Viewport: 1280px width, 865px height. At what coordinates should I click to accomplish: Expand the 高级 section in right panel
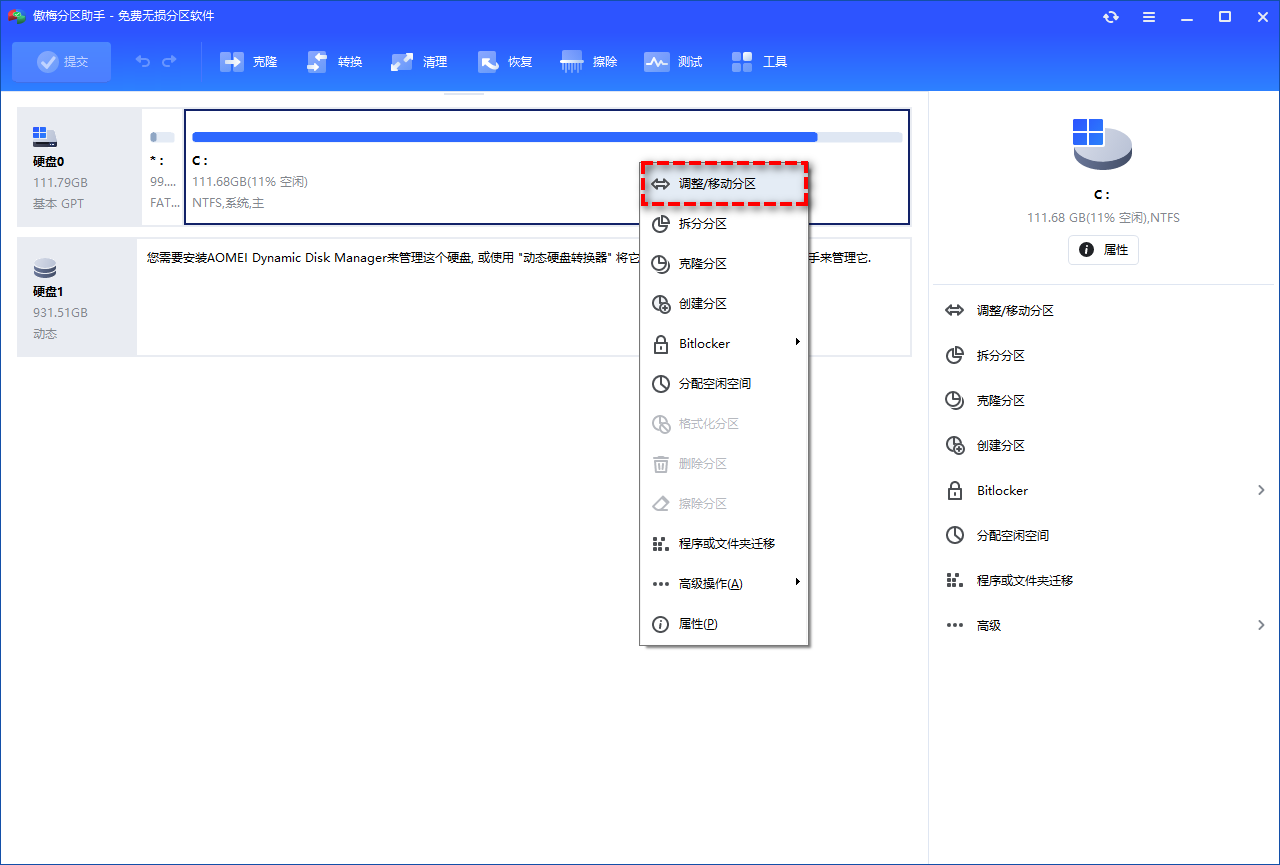pyautogui.click(x=1105, y=625)
